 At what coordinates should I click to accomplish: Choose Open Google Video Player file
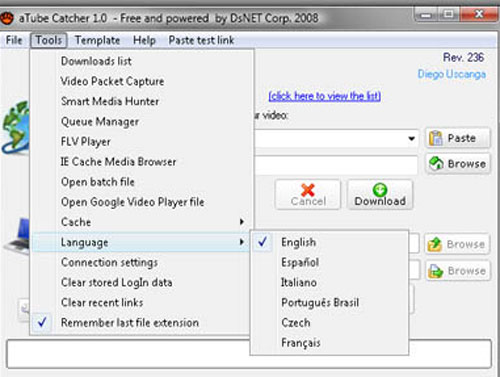point(143,202)
